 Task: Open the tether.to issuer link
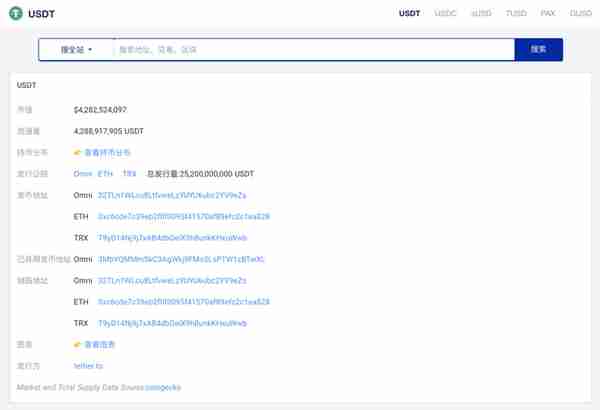(x=88, y=366)
